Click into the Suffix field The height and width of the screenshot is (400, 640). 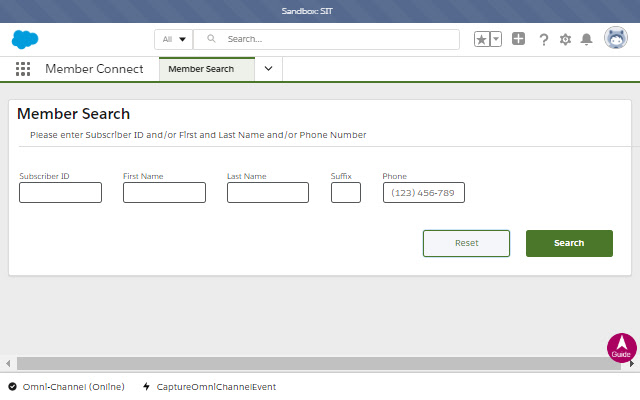click(346, 192)
